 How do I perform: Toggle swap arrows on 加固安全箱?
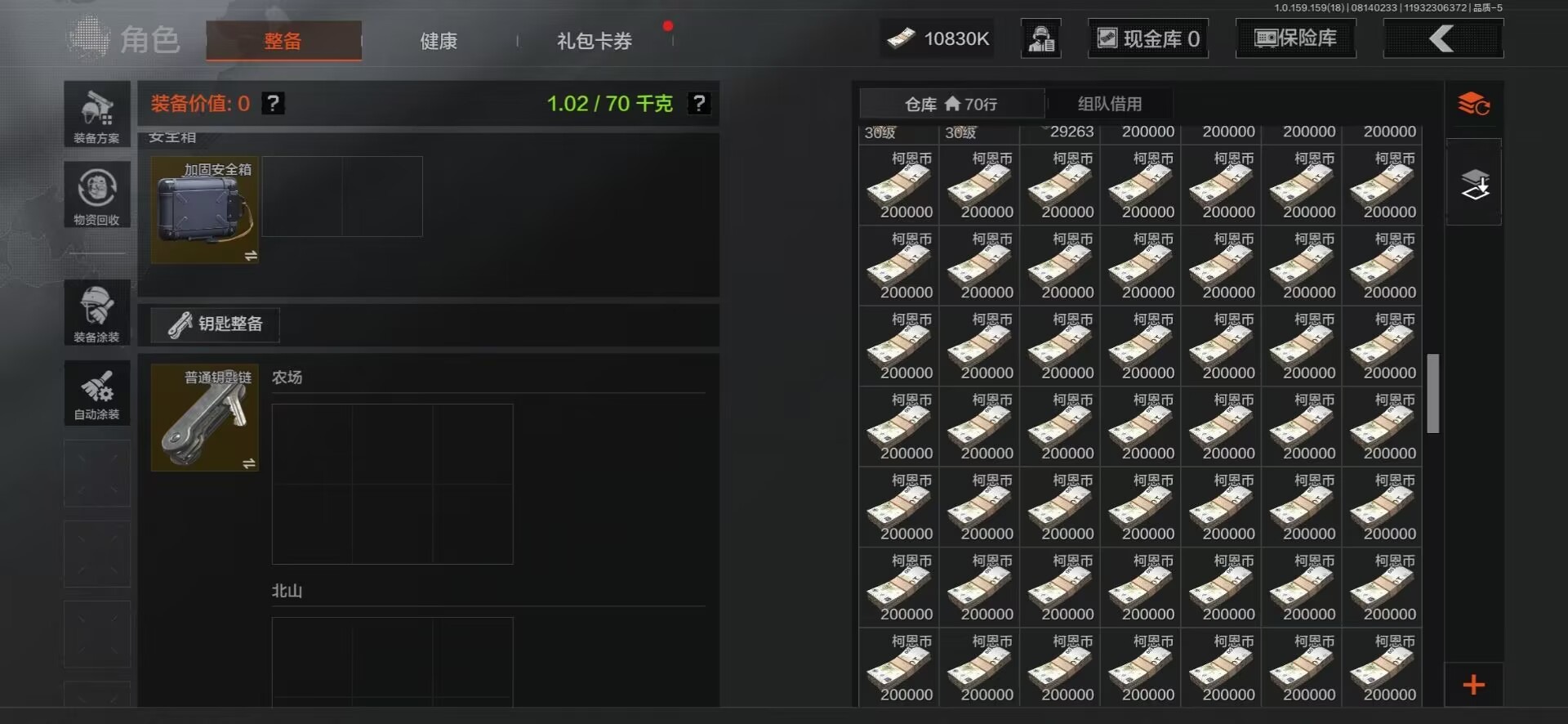[x=251, y=256]
